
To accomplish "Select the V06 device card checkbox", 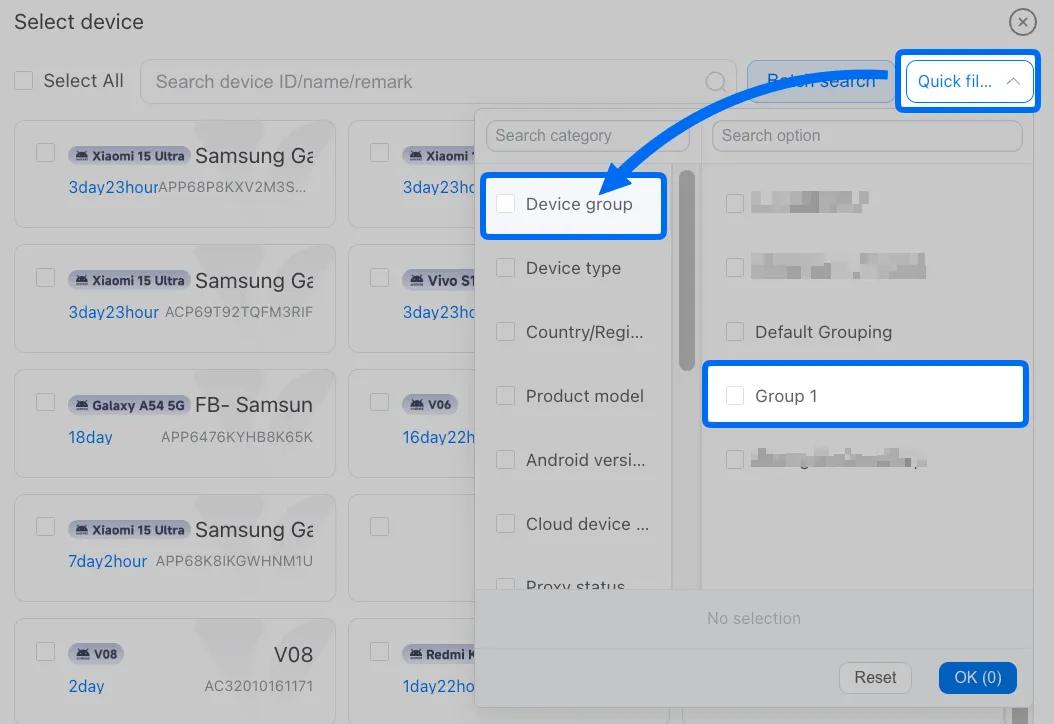I will click(x=380, y=402).
